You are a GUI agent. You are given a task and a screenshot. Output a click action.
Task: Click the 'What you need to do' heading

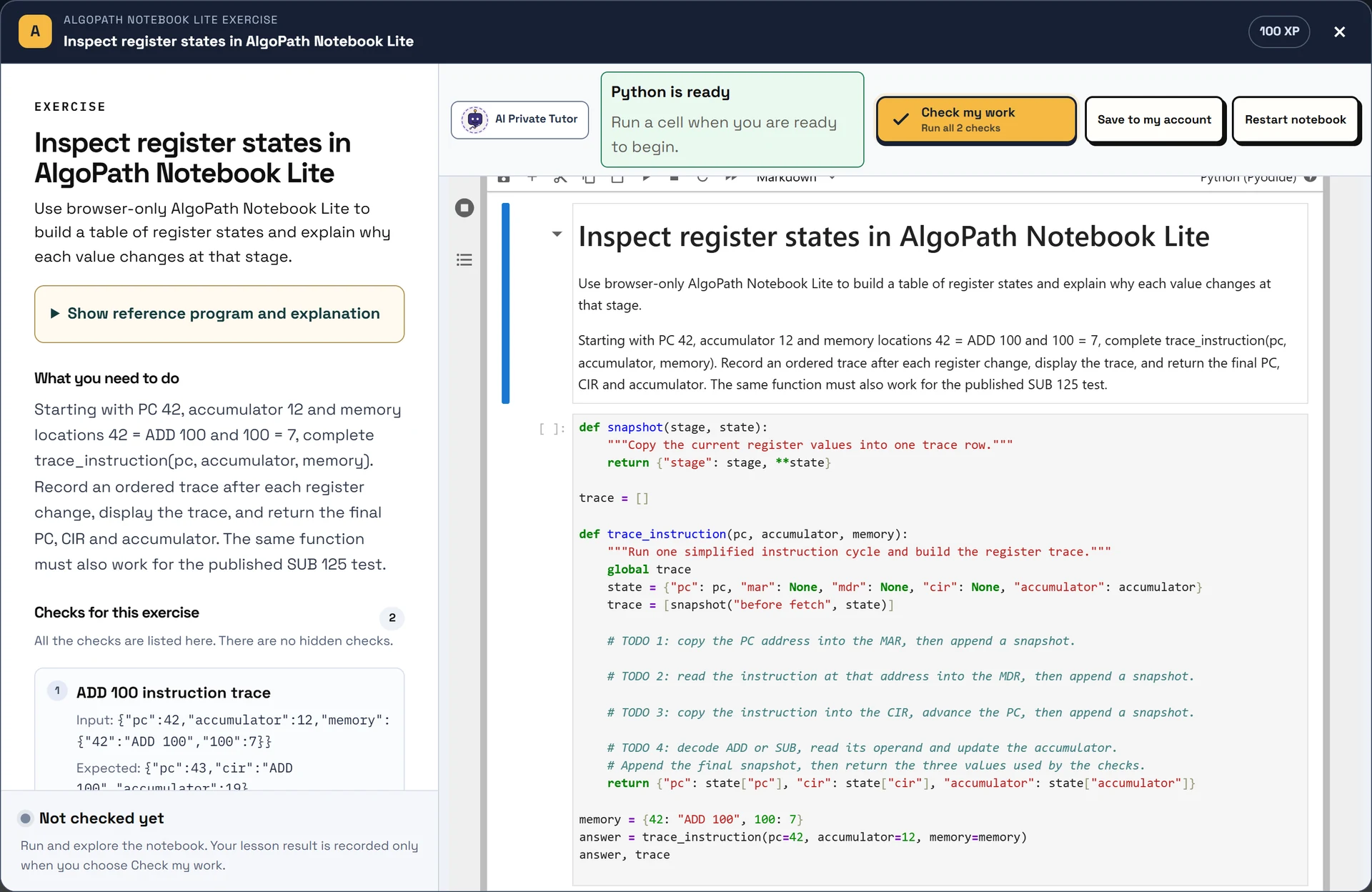pos(106,378)
